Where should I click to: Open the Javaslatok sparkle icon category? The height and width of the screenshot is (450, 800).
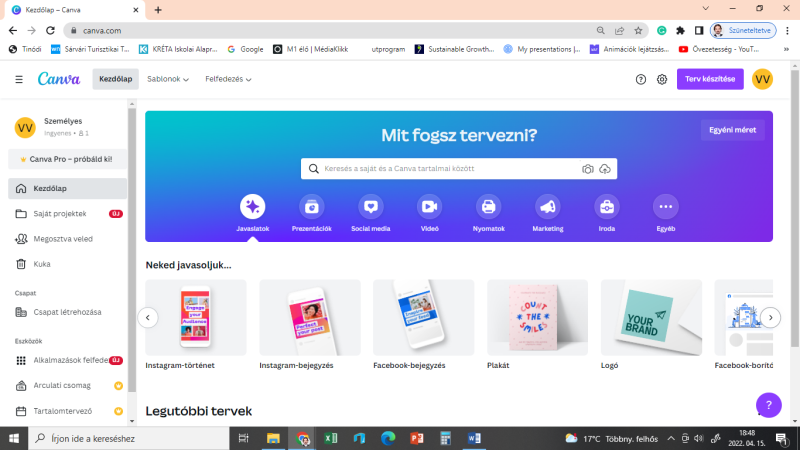point(252,206)
